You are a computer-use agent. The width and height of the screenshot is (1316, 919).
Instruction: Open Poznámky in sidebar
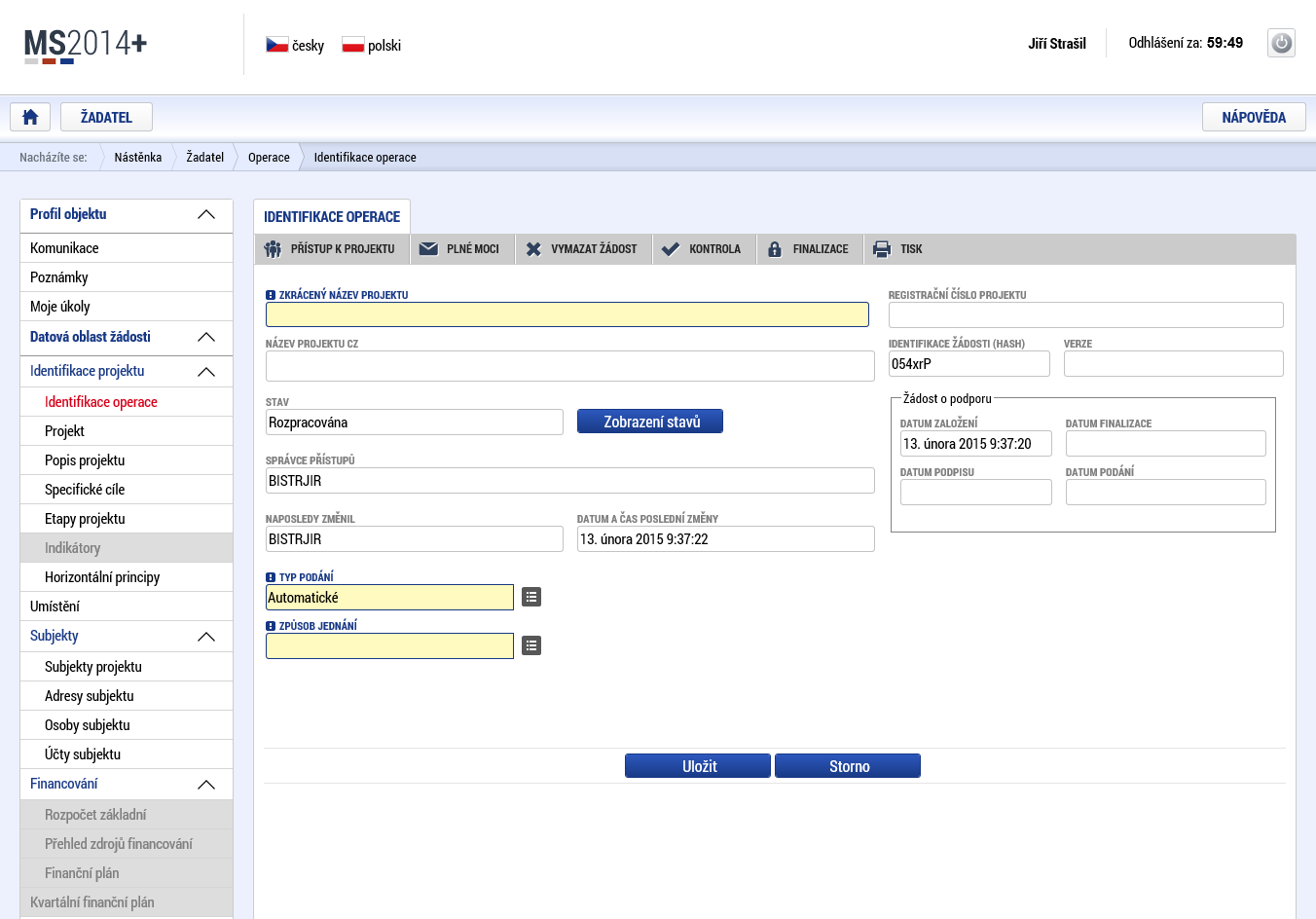[127, 277]
